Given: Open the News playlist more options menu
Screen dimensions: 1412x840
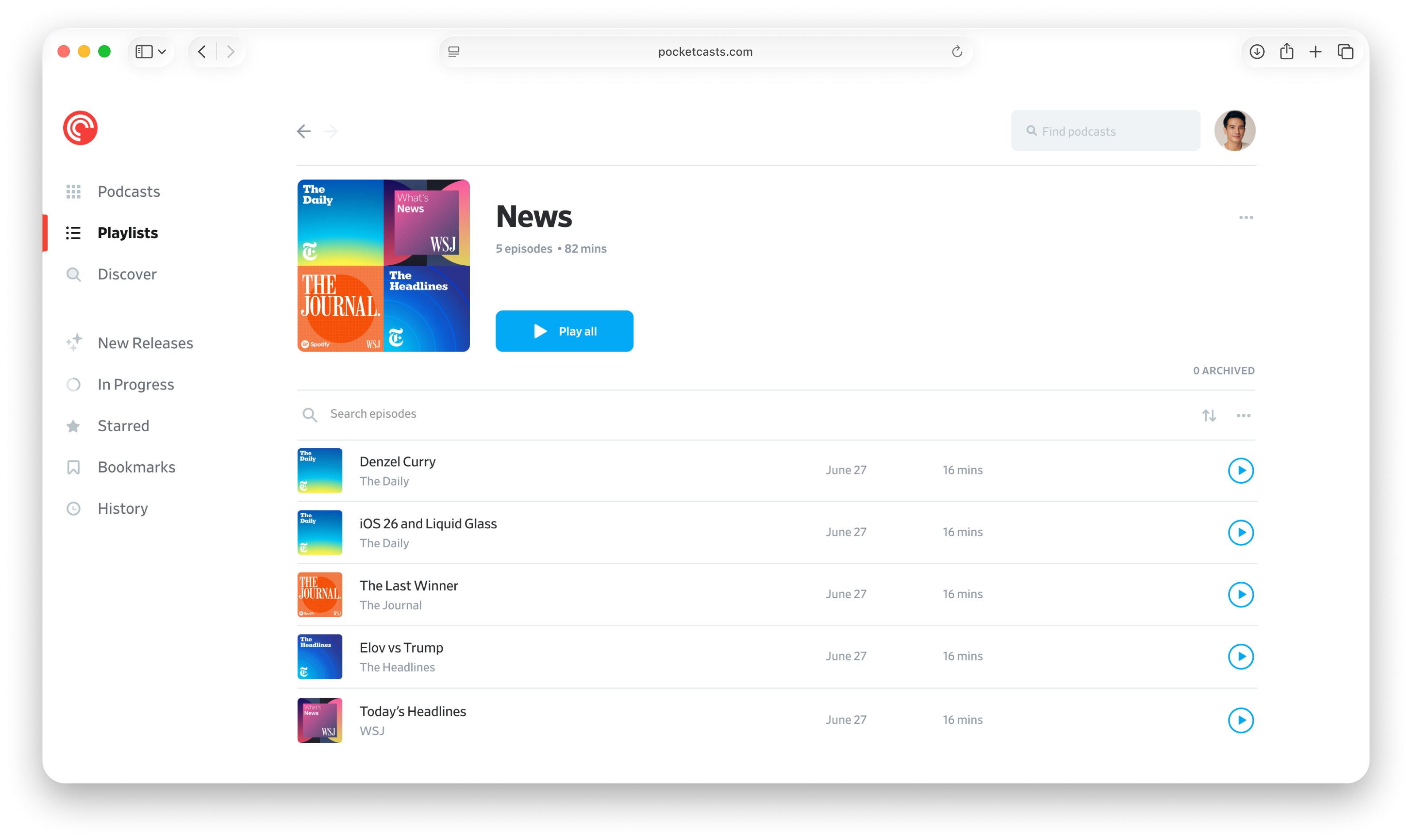Looking at the screenshot, I should tap(1246, 218).
